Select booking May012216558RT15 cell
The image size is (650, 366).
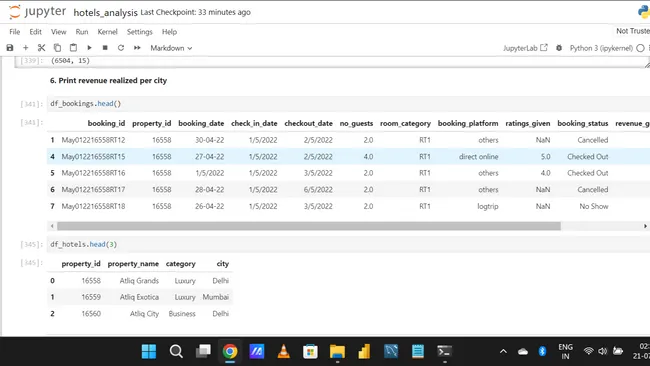point(93,157)
